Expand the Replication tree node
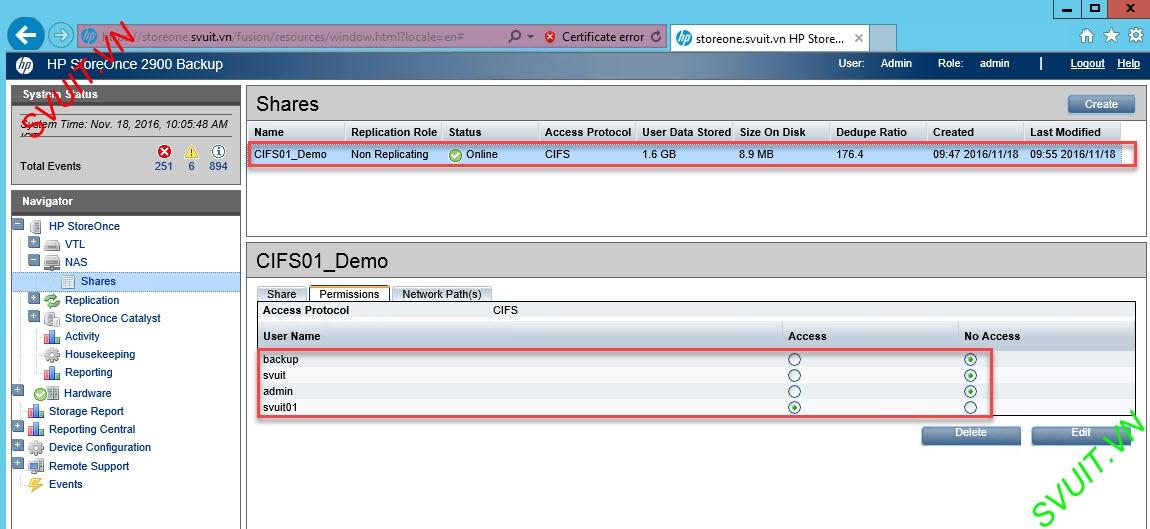1150x529 pixels. tap(34, 298)
